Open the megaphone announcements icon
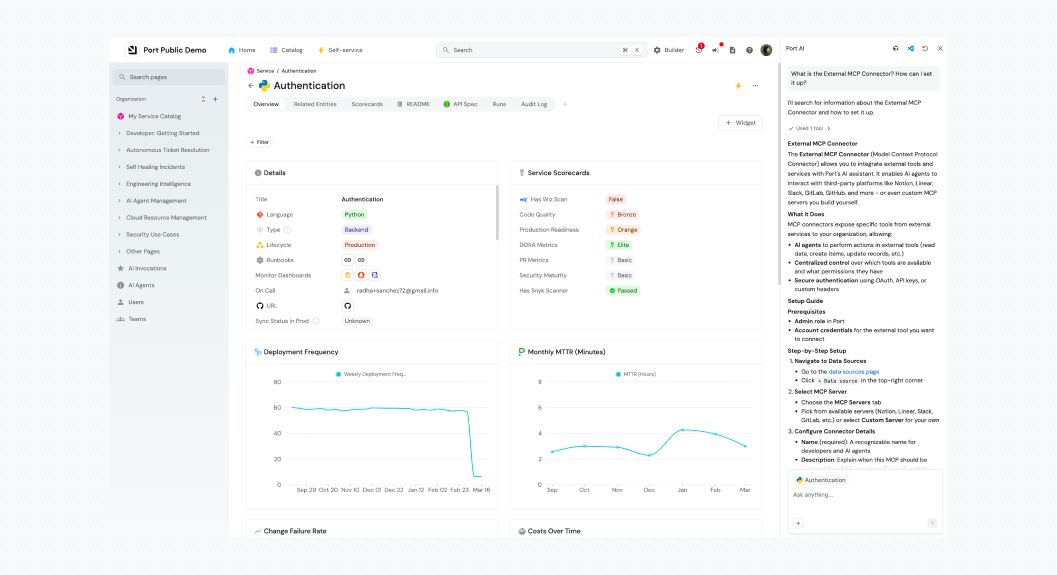Screen dimensions: 1057x575 coord(716,49)
